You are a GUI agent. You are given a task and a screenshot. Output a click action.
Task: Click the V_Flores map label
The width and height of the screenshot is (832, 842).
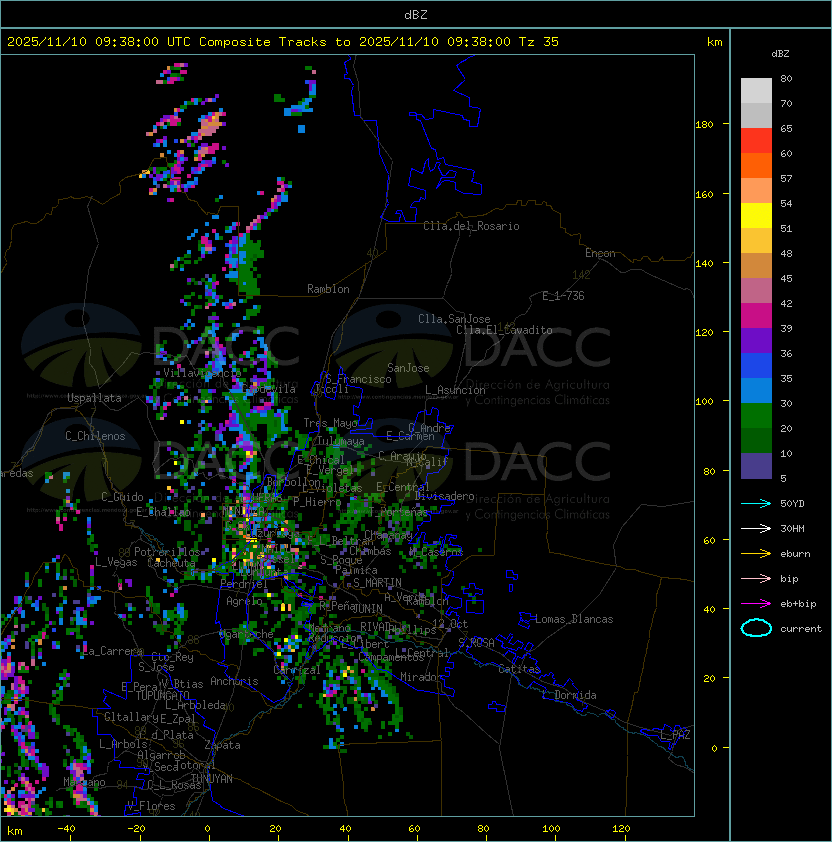pyautogui.click(x=151, y=806)
